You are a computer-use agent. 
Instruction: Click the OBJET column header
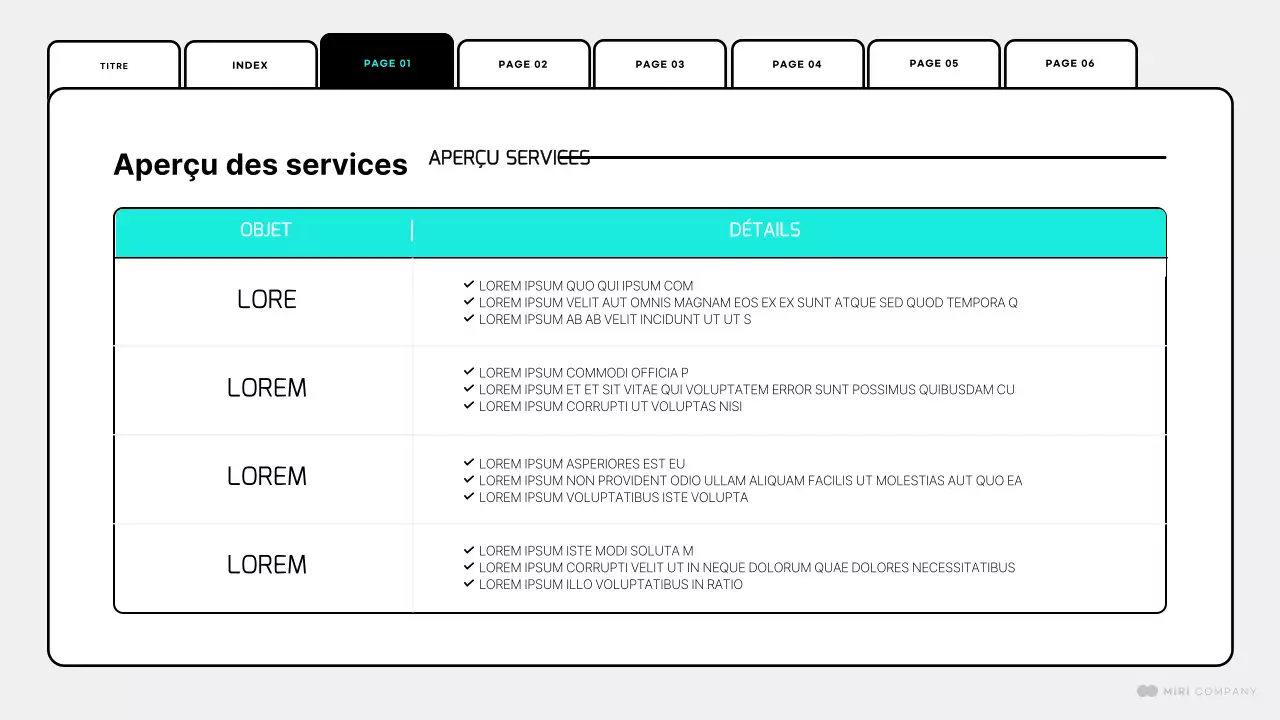pyautogui.click(x=265, y=230)
